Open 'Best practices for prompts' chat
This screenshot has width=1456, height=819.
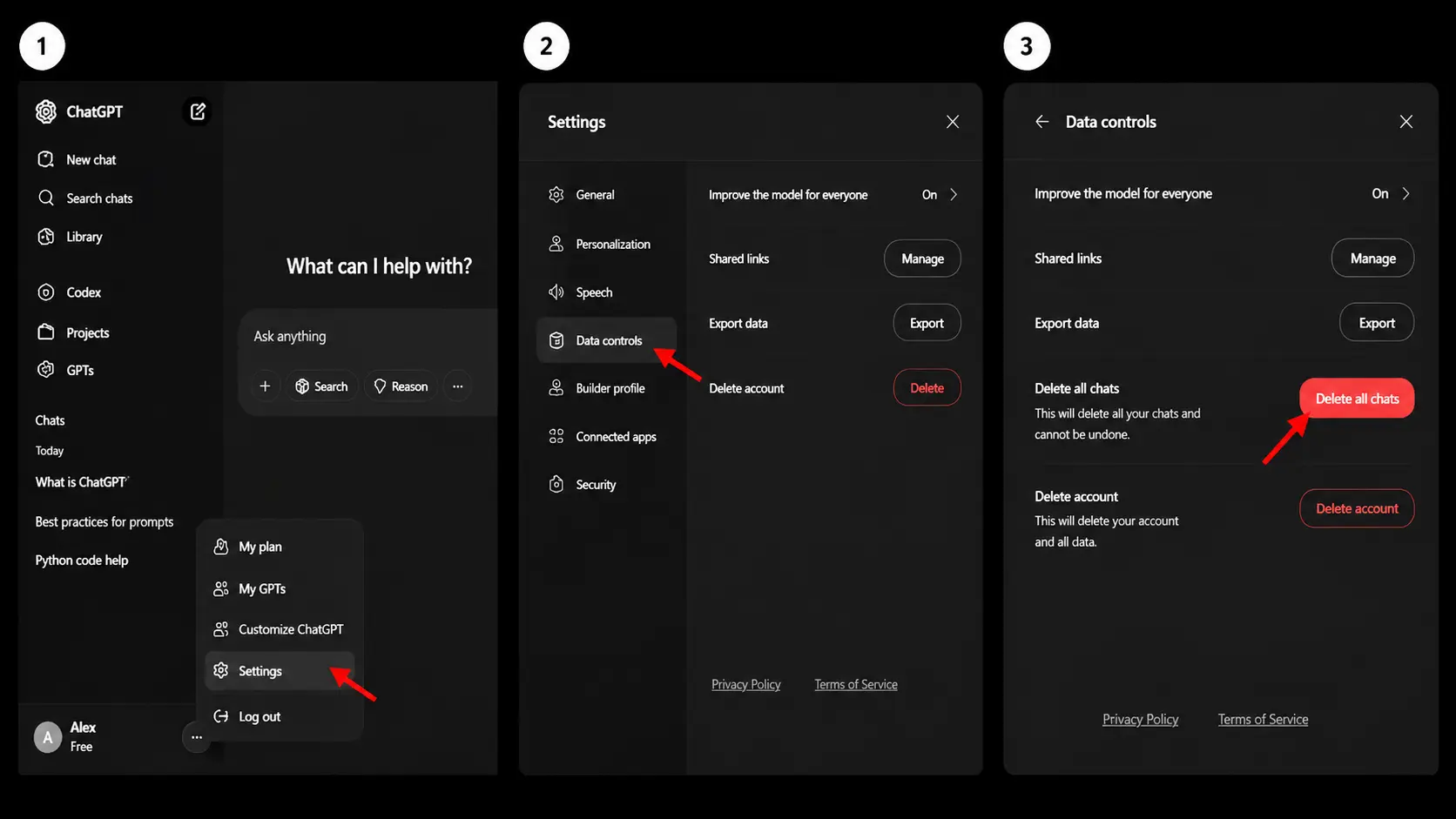(x=104, y=522)
